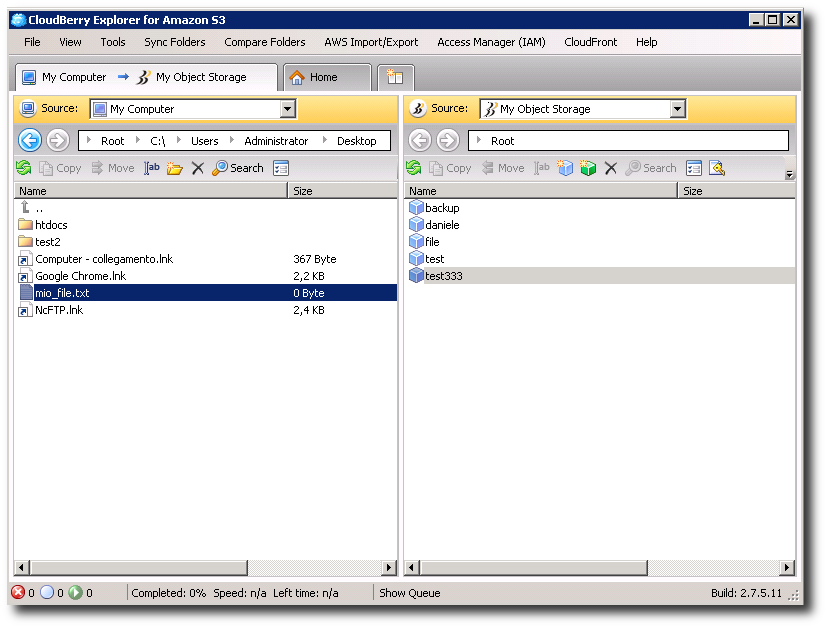Open the CloudFront menu
This screenshot has height=628, width=827.
tap(590, 42)
